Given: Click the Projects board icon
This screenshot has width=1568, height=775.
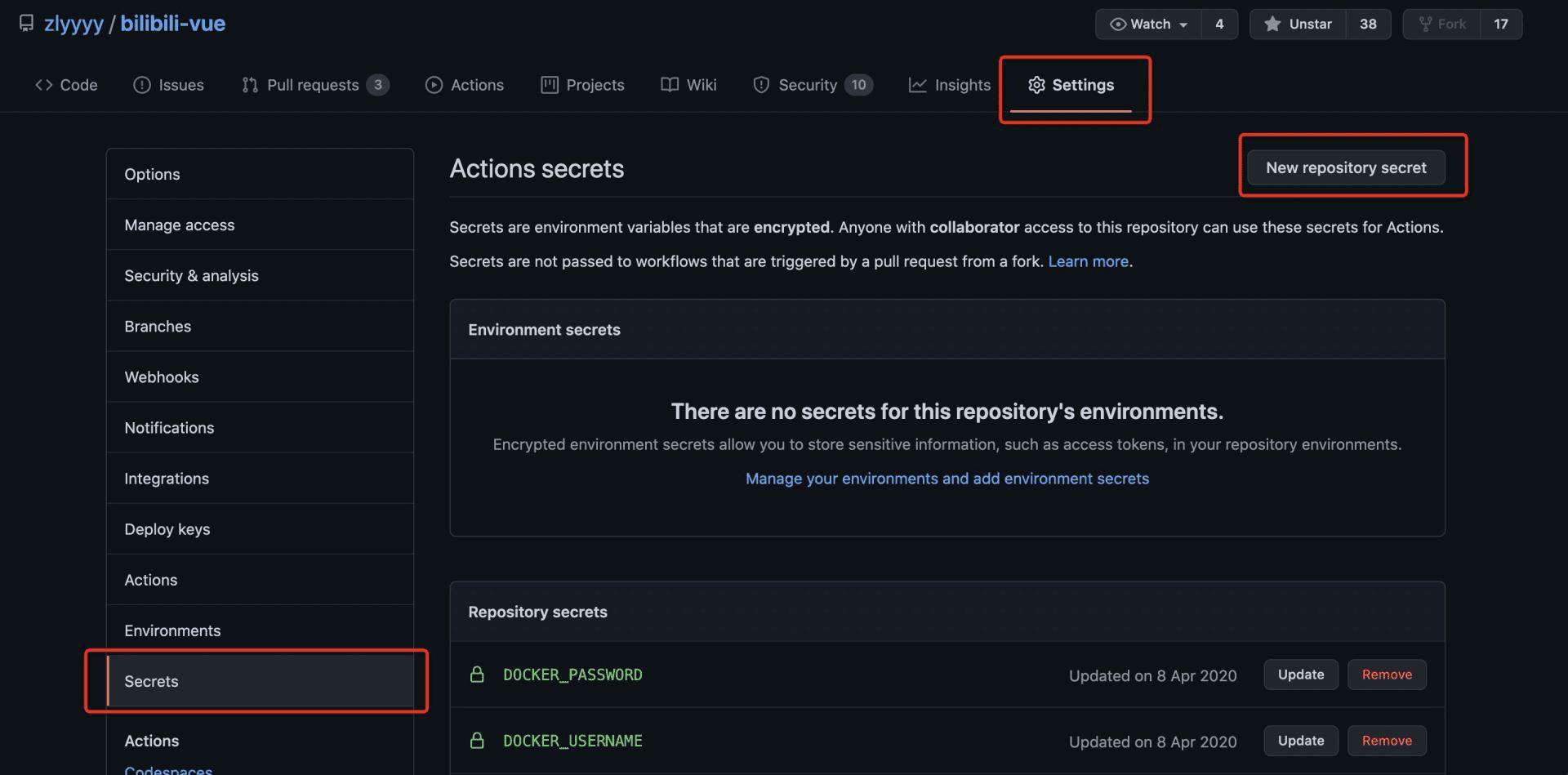Looking at the screenshot, I should pyautogui.click(x=550, y=85).
